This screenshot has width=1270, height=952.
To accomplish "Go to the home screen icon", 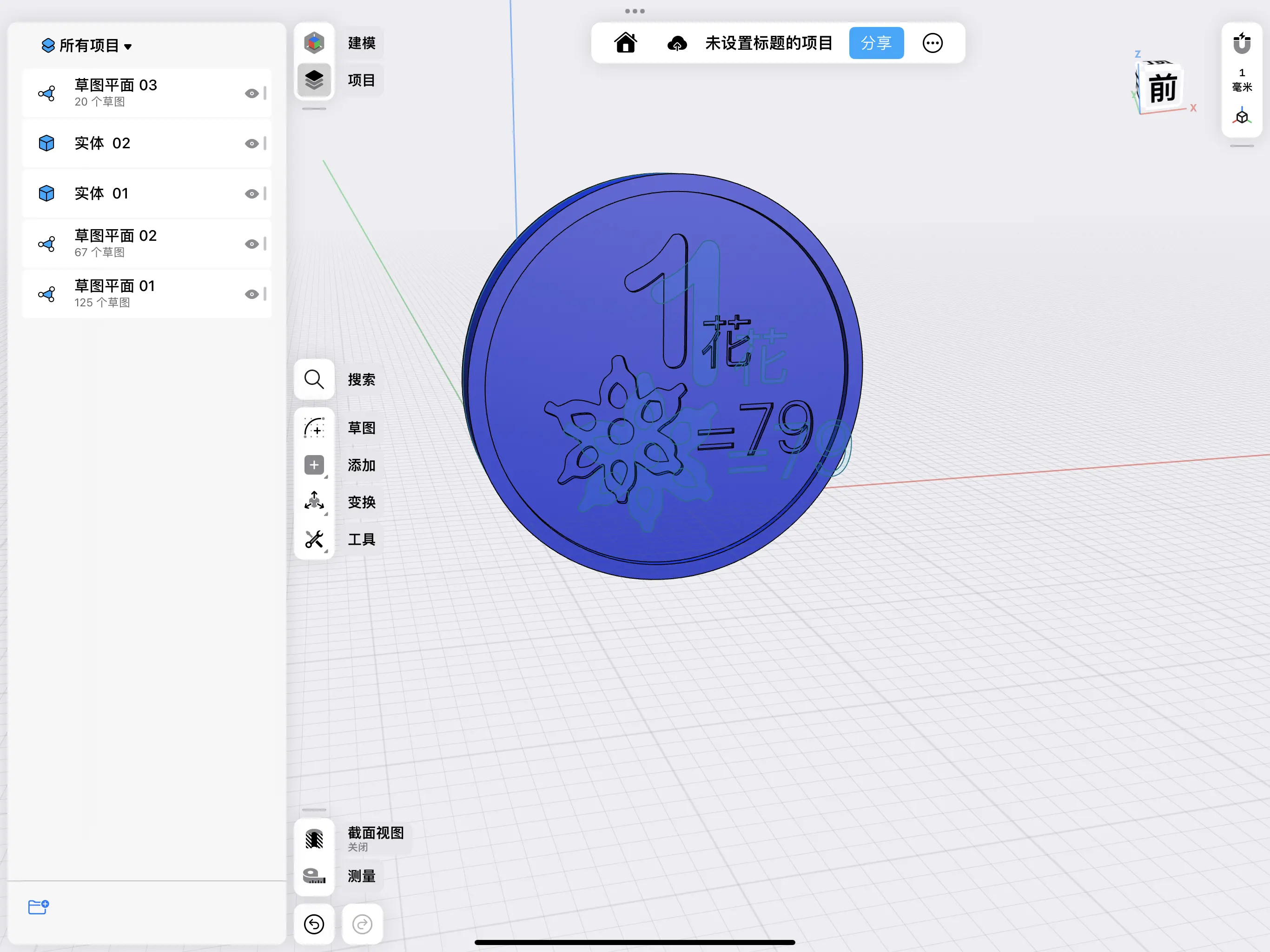I will click(x=626, y=43).
